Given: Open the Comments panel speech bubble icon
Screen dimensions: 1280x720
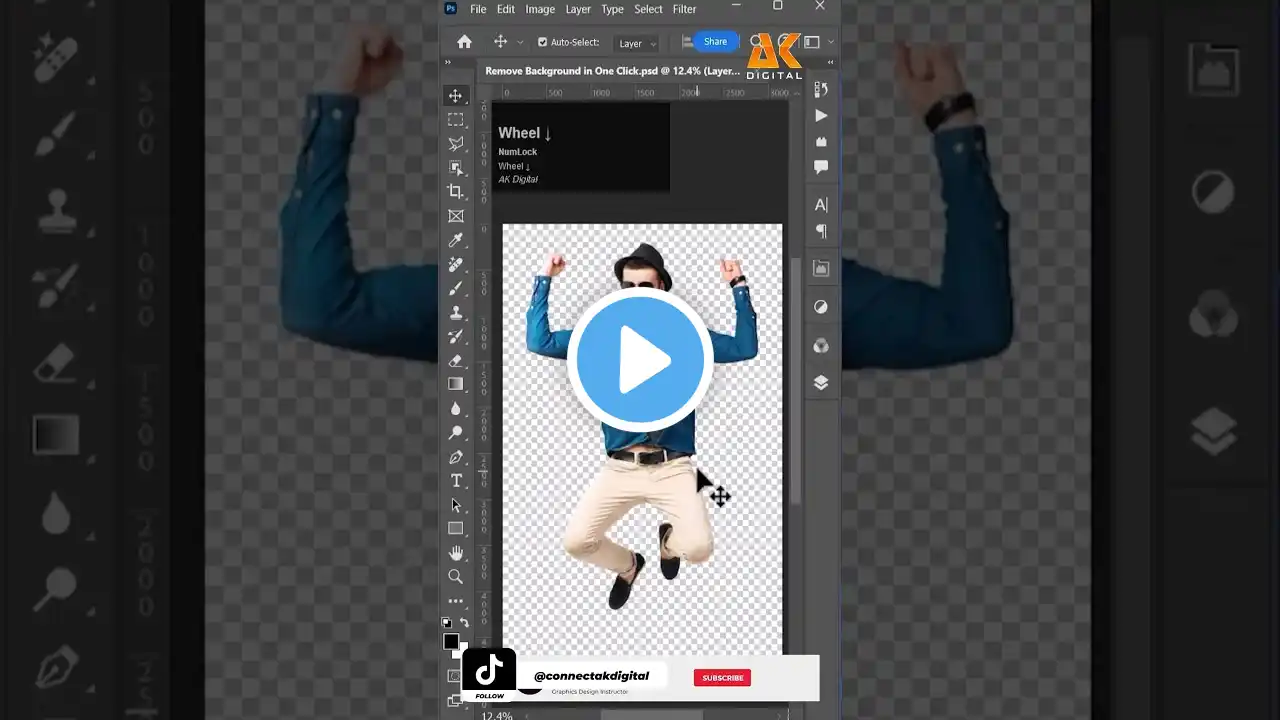Looking at the screenshot, I should 821,167.
